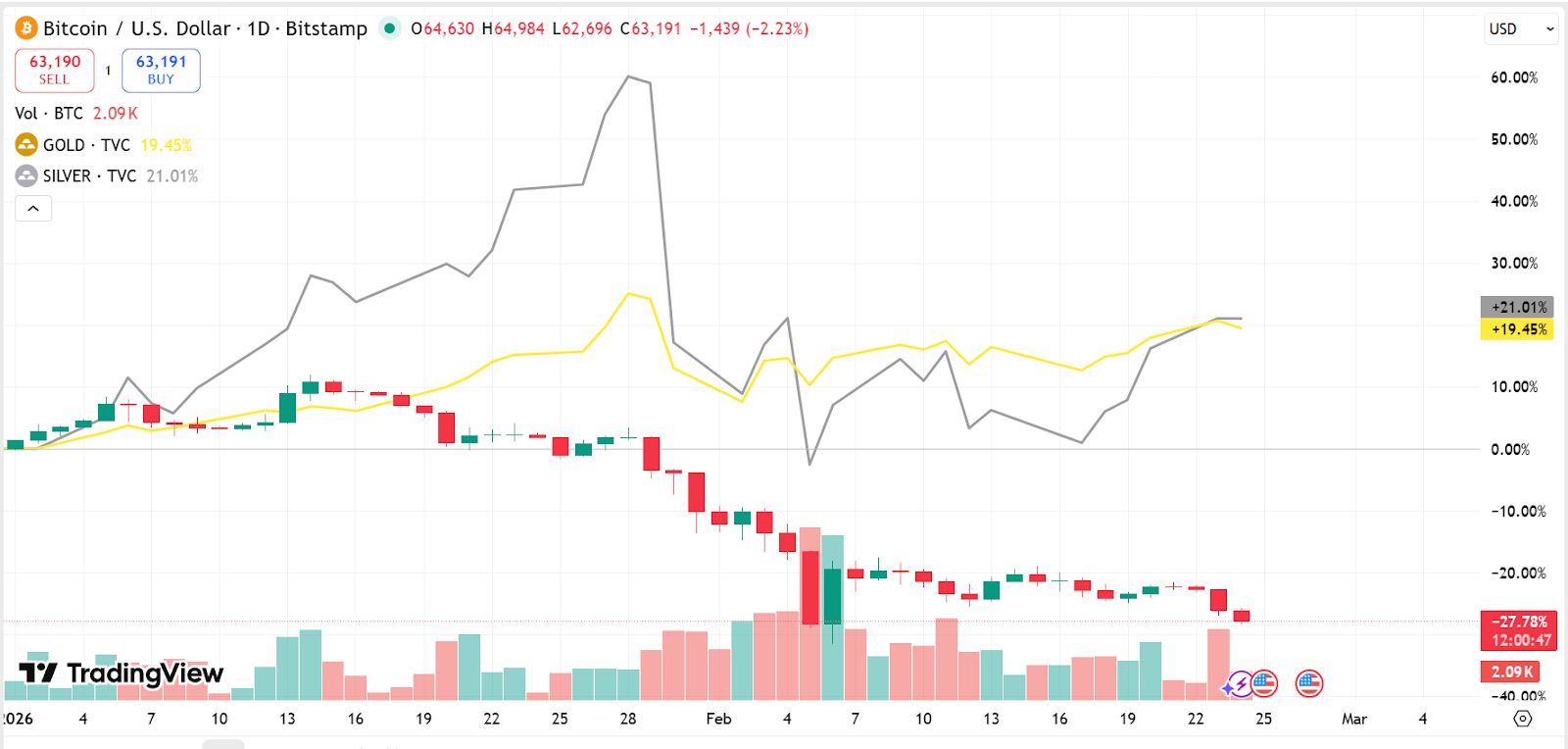Click the green market status dot
This screenshot has height=749, width=1568.
[x=390, y=28]
